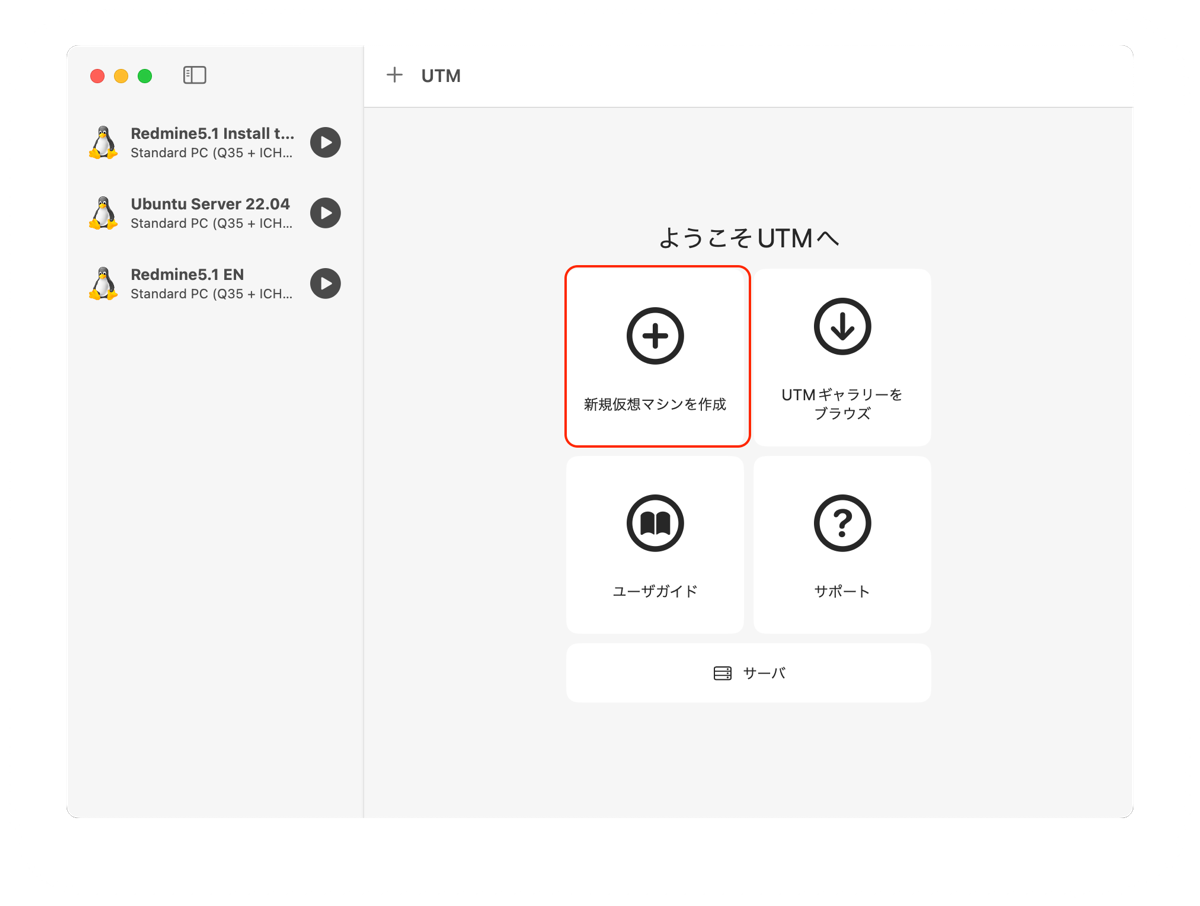Close the UTM window with the red button
Viewport: 1200px width, 906px height.
tap(97, 76)
